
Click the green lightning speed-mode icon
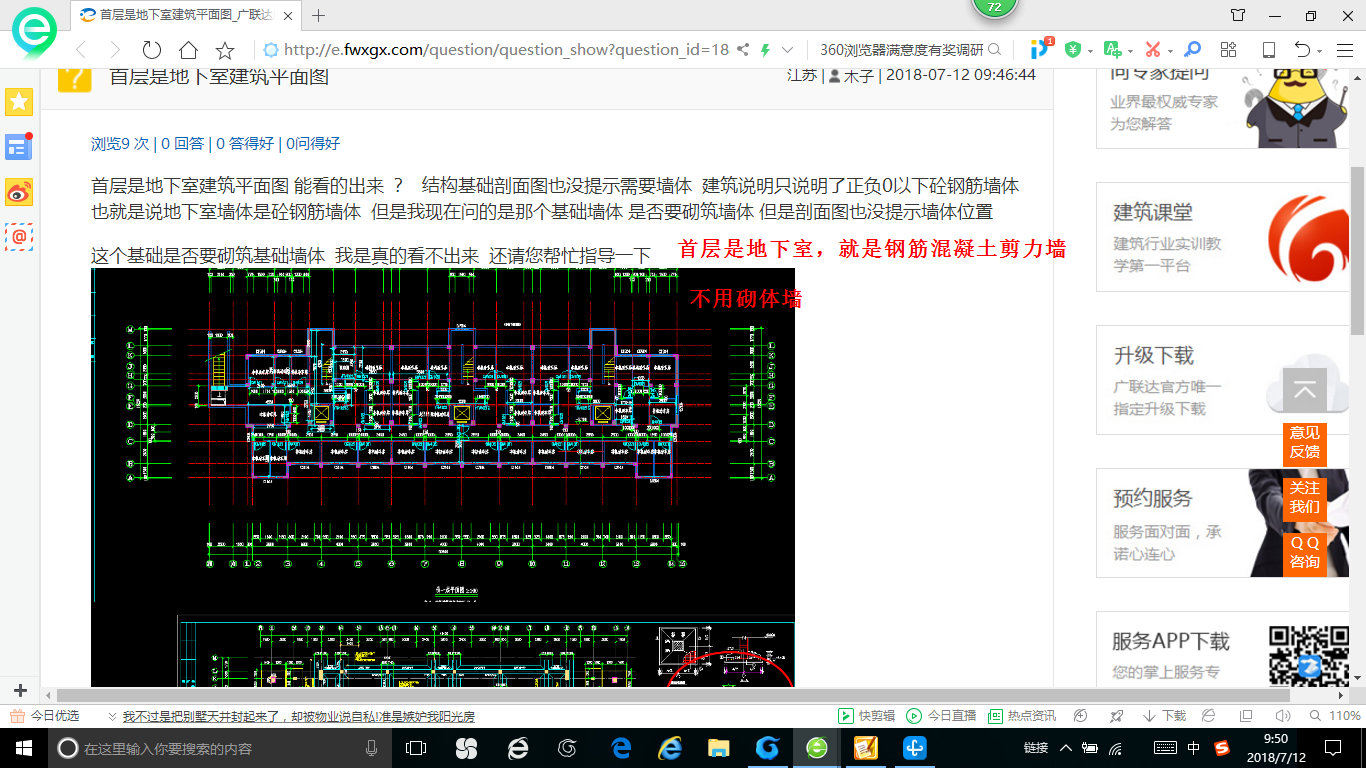(x=765, y=50)
